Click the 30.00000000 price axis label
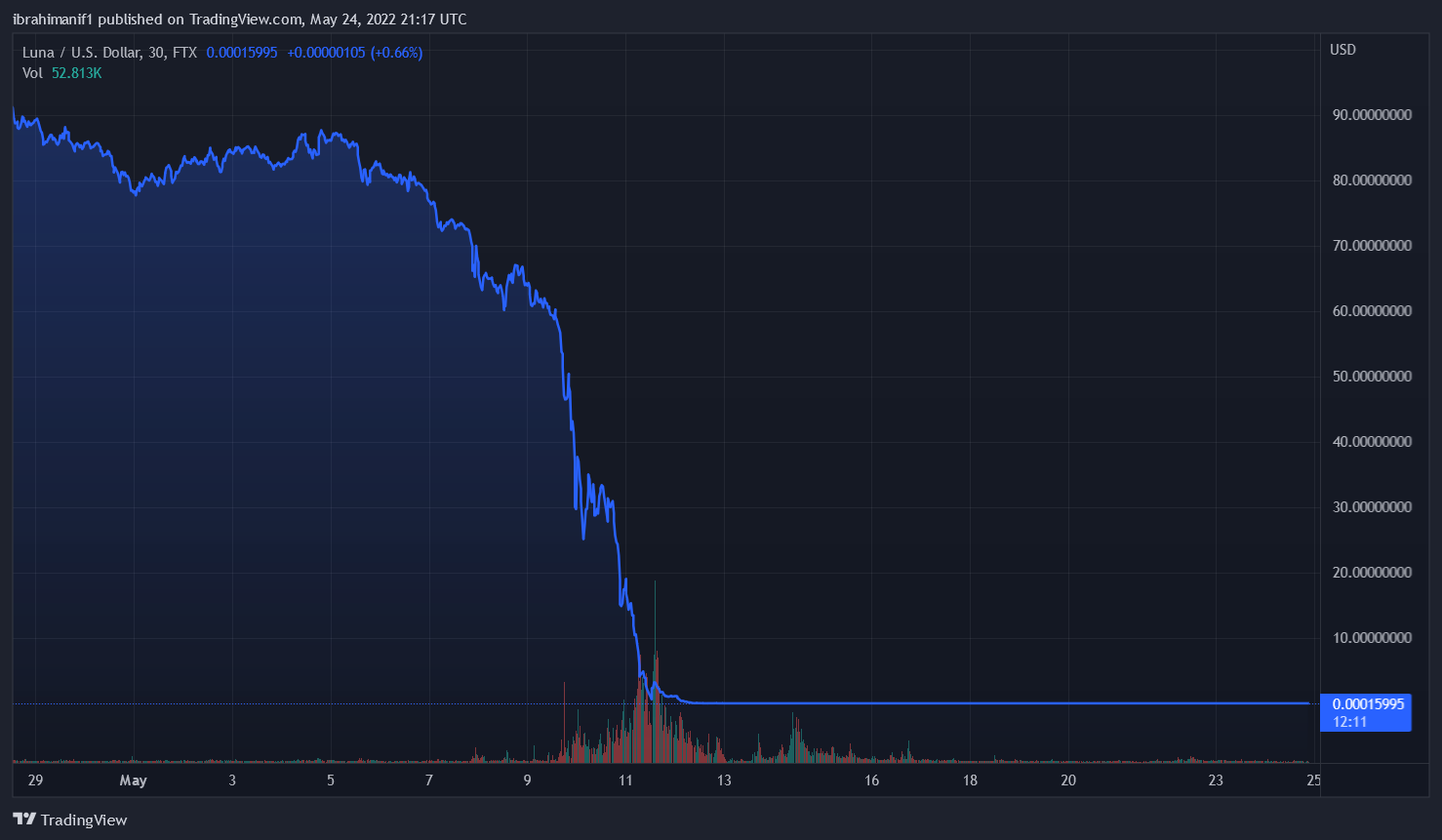This screenshot has width=1442, height=840. click(x=1372, y=507)
